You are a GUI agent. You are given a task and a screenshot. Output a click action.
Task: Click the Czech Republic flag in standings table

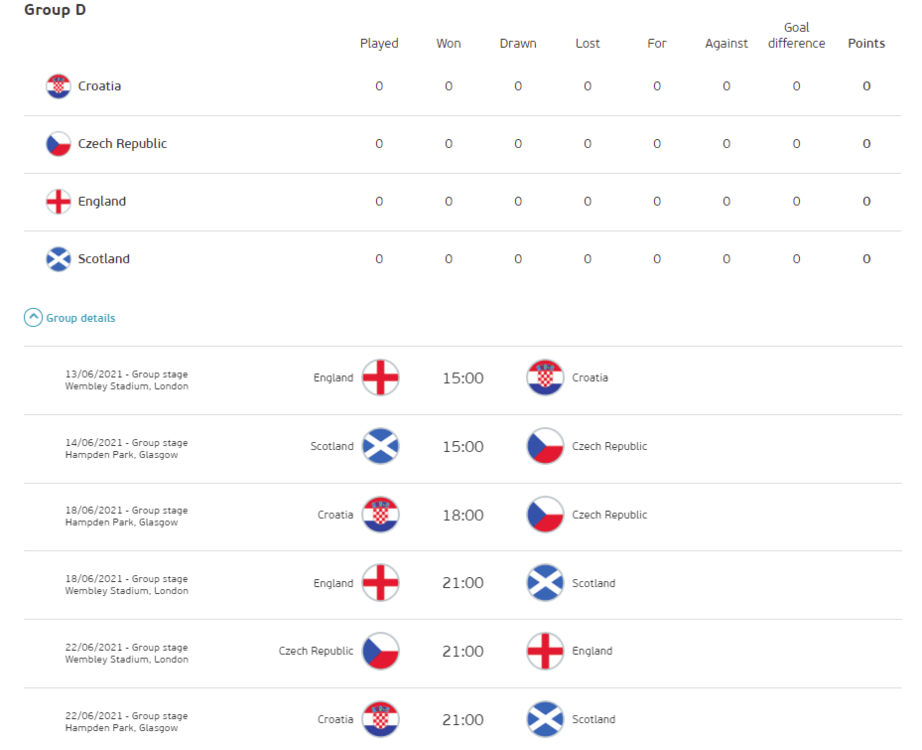click(x=59, y=144)
